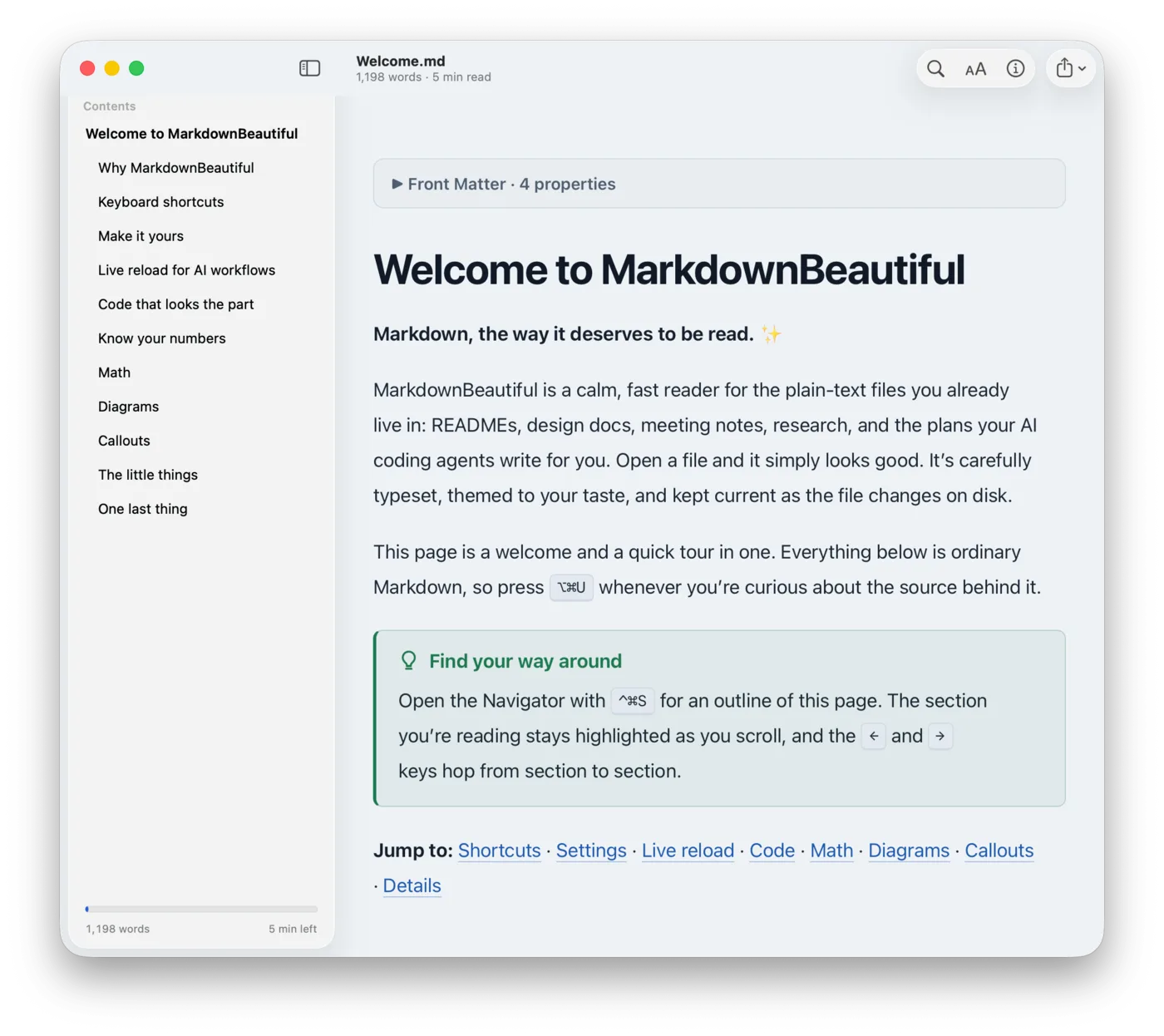Follow the 'Live reload' jump link
This screenshot has height=1036, width=1164.
tap(688, 851)
